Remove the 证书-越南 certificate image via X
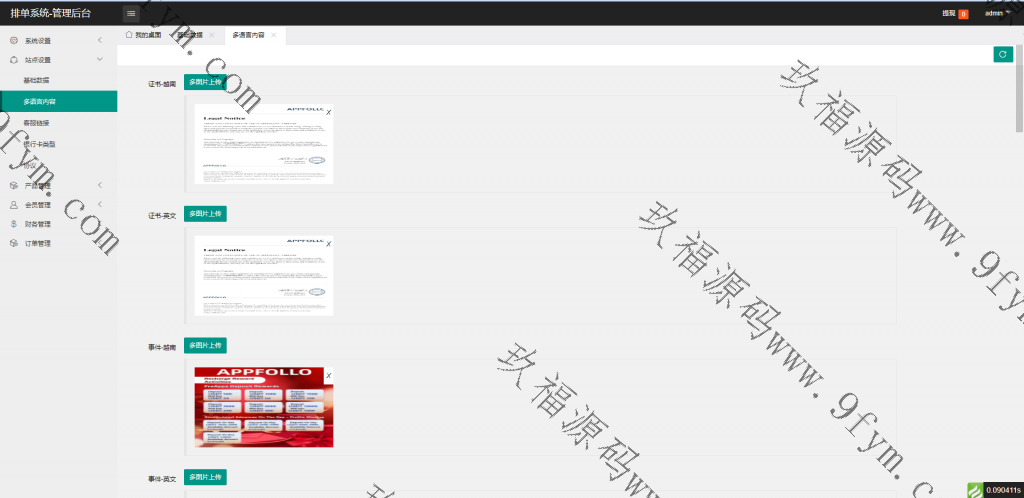Viewport: 1024px width, 498px height. tap(329, 111)
